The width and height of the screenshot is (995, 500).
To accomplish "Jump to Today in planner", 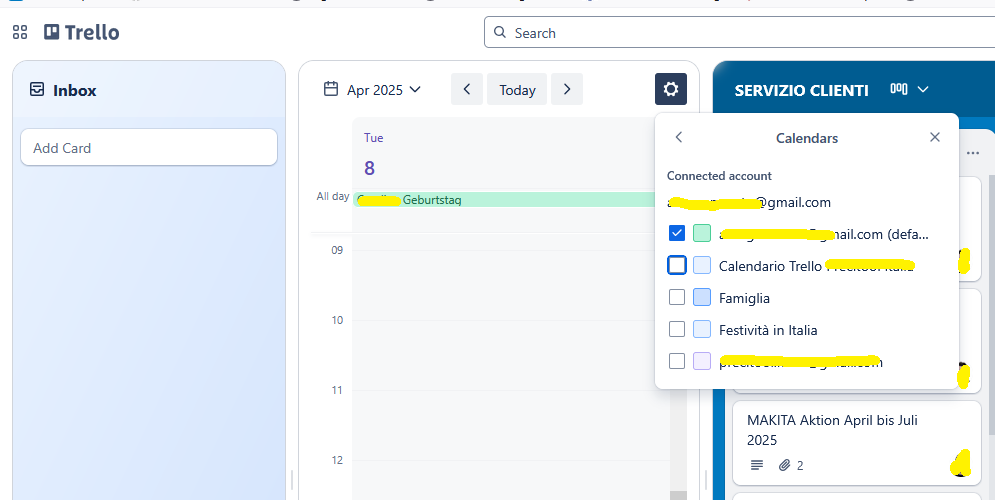I will pyautogui.click(x=517, y=89).
